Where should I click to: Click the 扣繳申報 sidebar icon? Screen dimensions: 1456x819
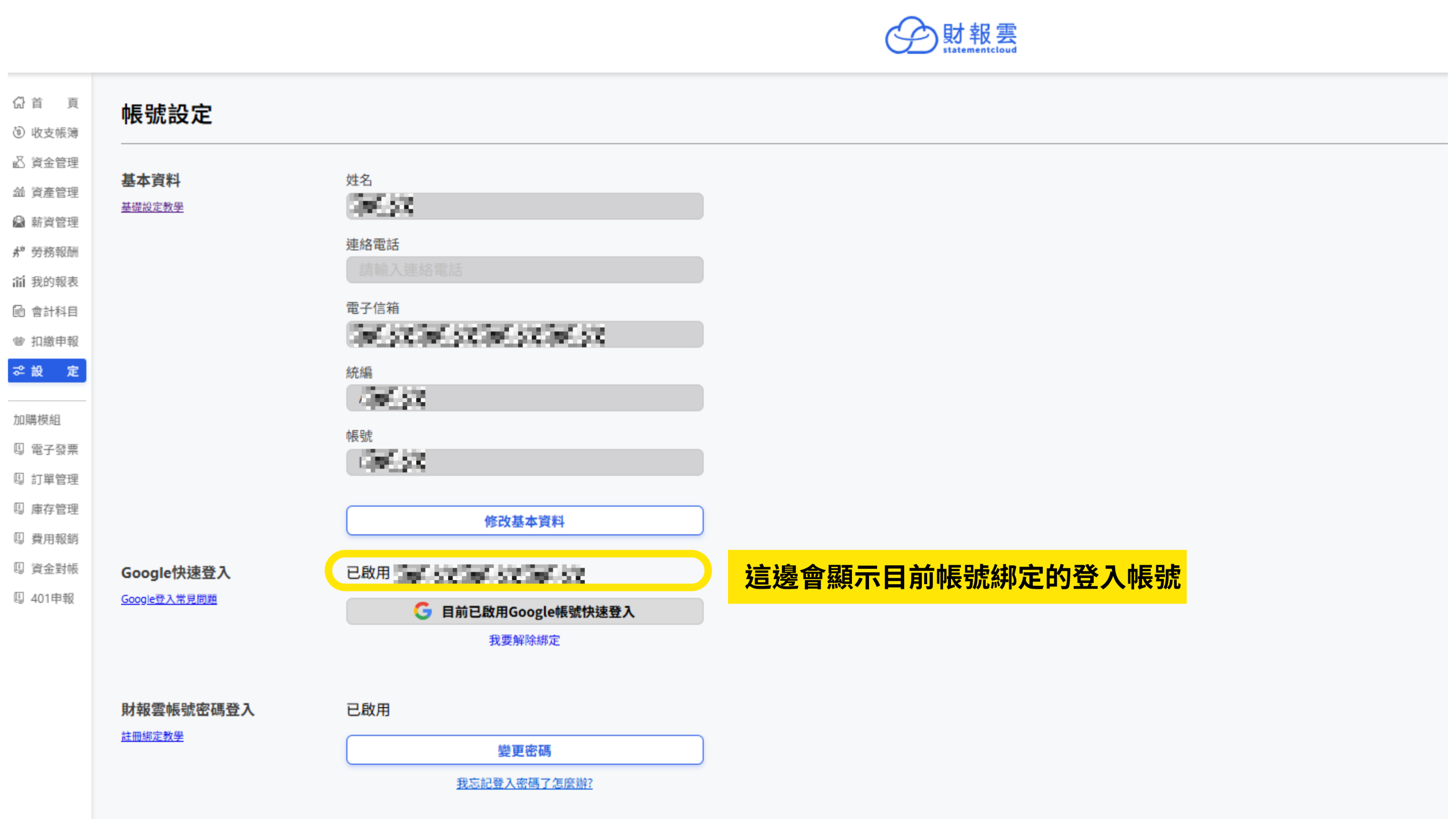click(19, 341)
